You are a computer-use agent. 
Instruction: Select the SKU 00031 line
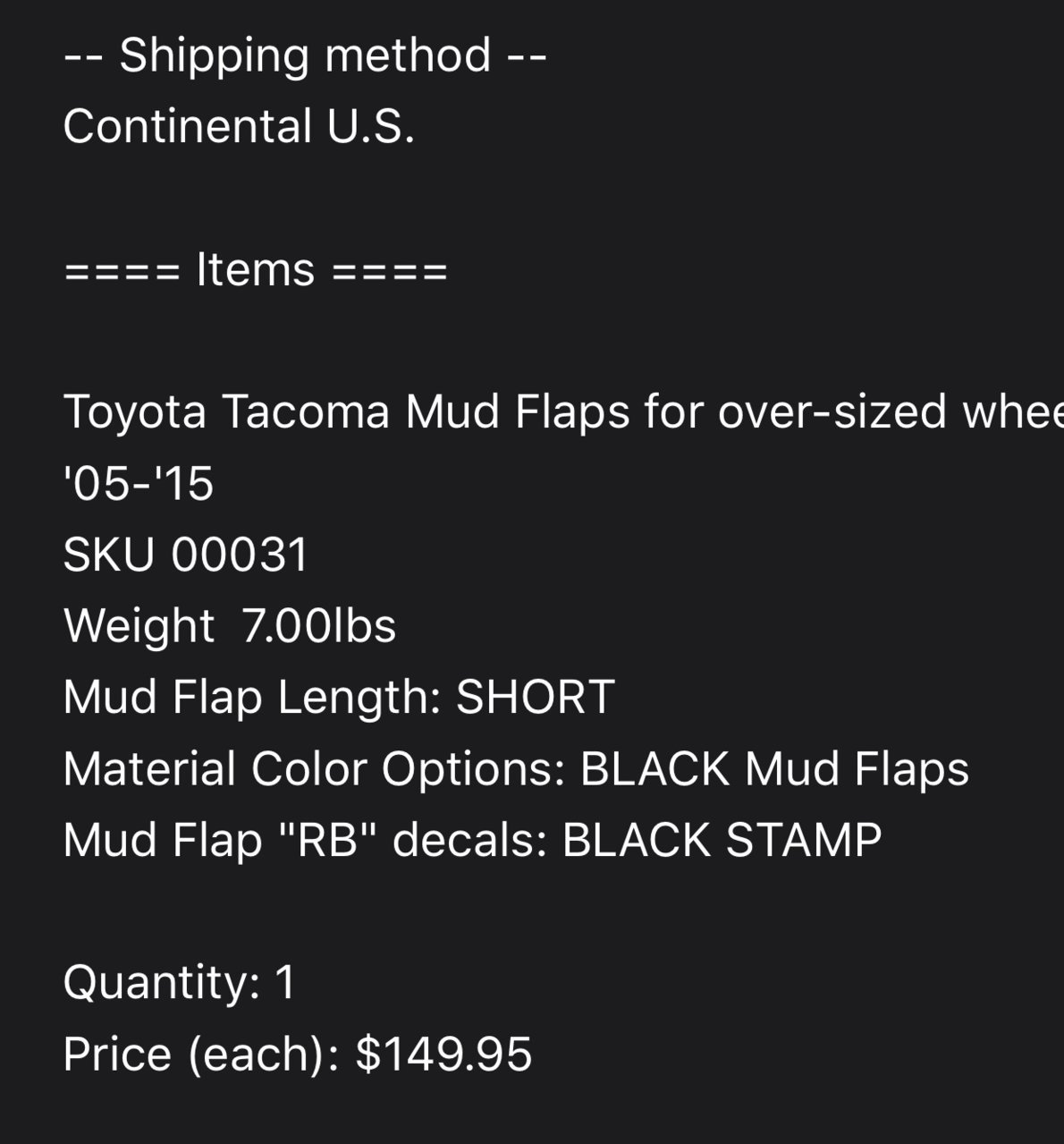coord(186,555)
